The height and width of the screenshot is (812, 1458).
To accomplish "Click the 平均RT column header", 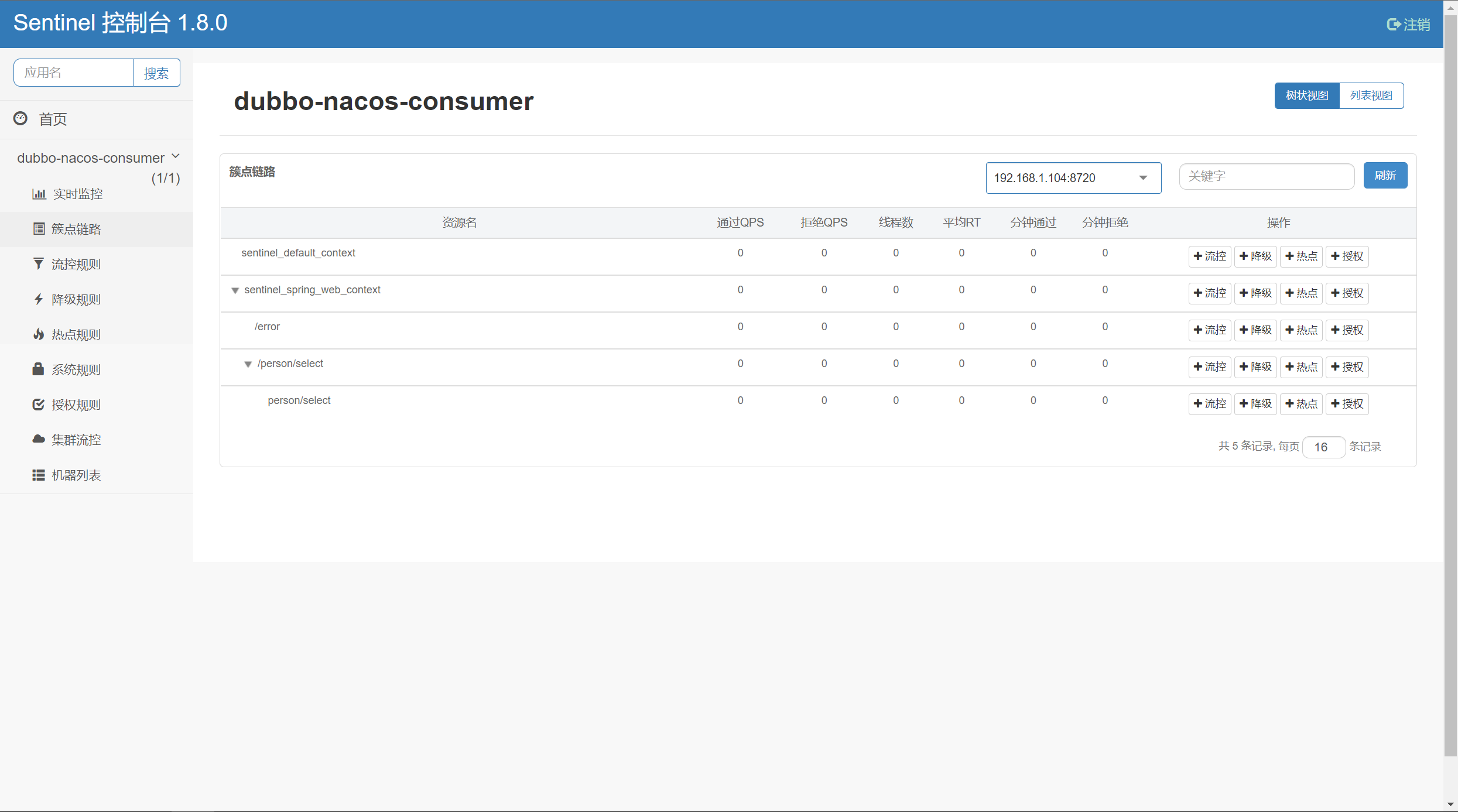I will (961, 222).
